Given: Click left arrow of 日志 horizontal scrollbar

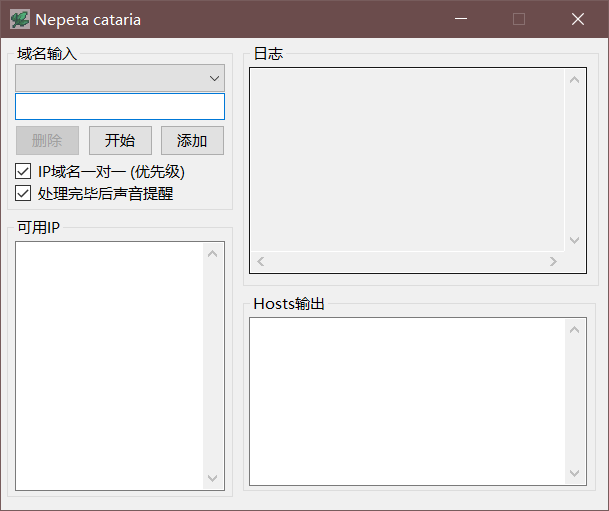Looking at the screenshot, I should (x=261, y=262).
